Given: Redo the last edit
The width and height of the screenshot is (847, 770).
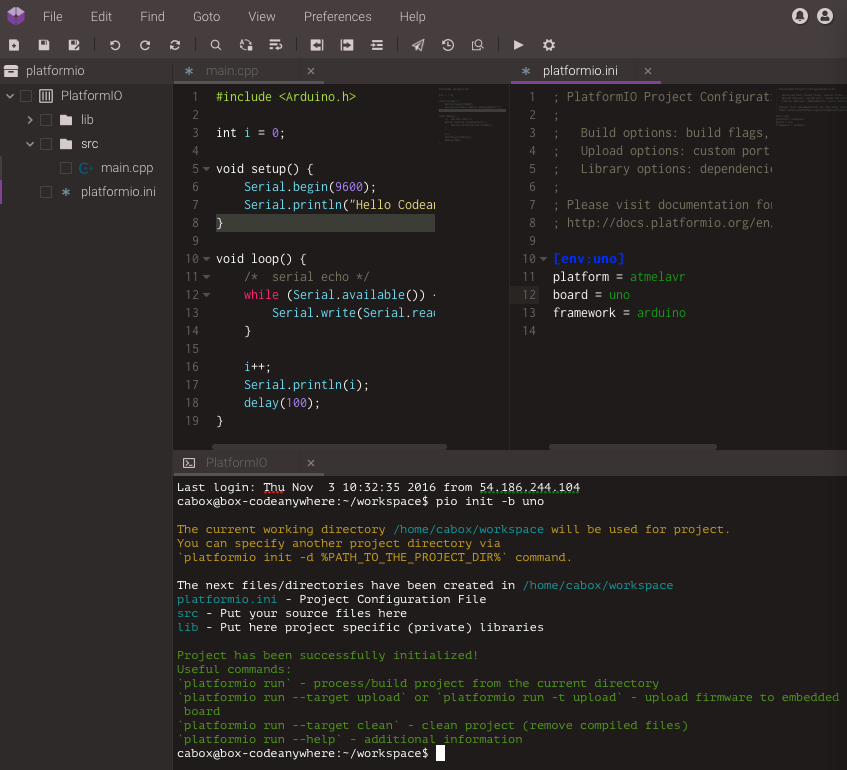Looking at the screenshot, I should coord(145,45).
